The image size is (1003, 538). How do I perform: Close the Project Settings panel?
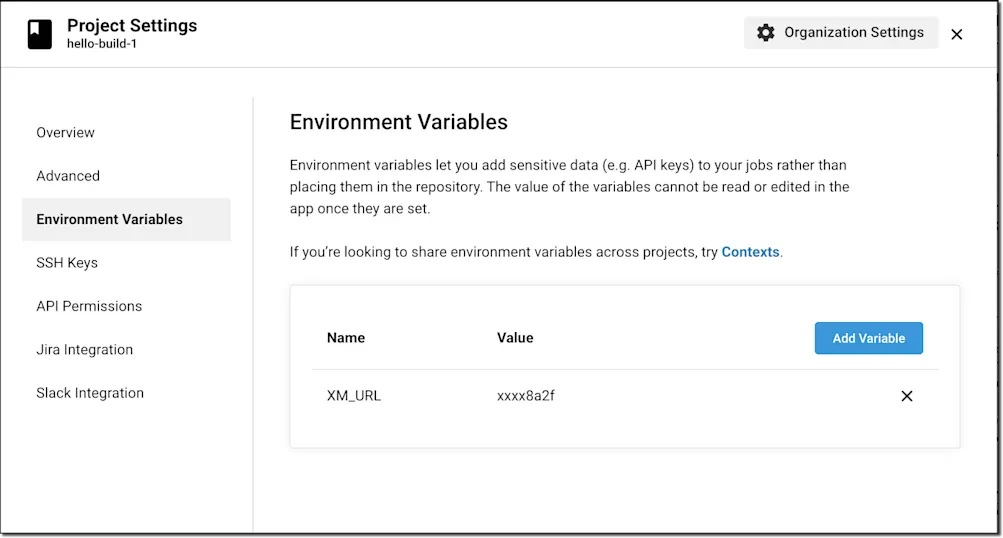(957, 34)
